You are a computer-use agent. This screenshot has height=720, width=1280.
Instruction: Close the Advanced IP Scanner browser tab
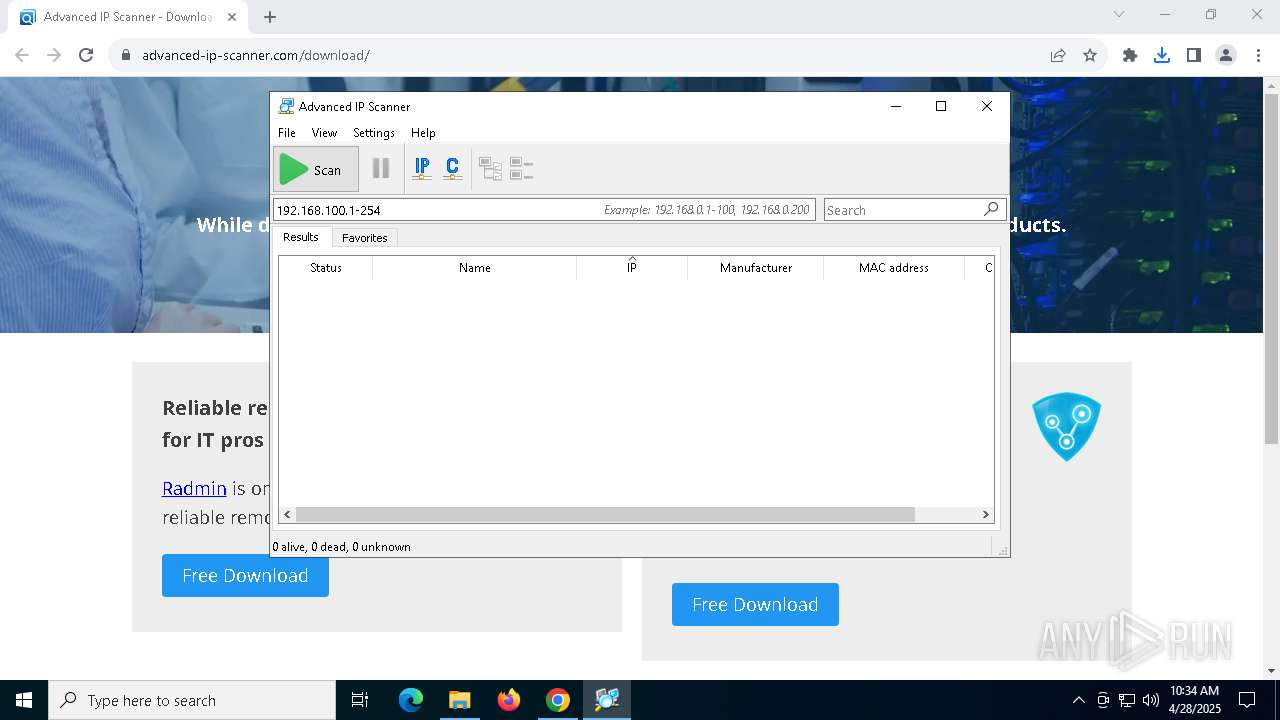pyautogui.click(x=233, y=17)
